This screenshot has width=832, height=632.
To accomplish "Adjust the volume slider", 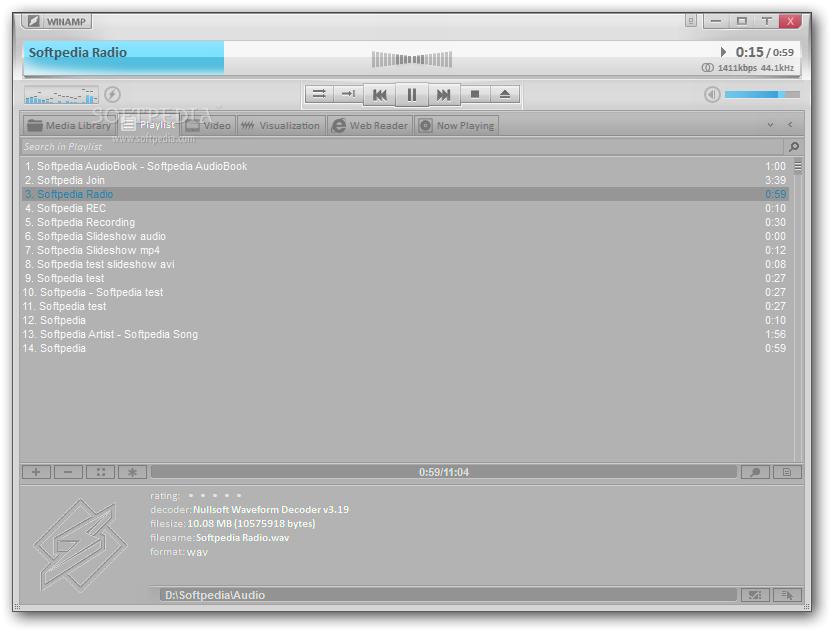I will (x=762, y=94).
